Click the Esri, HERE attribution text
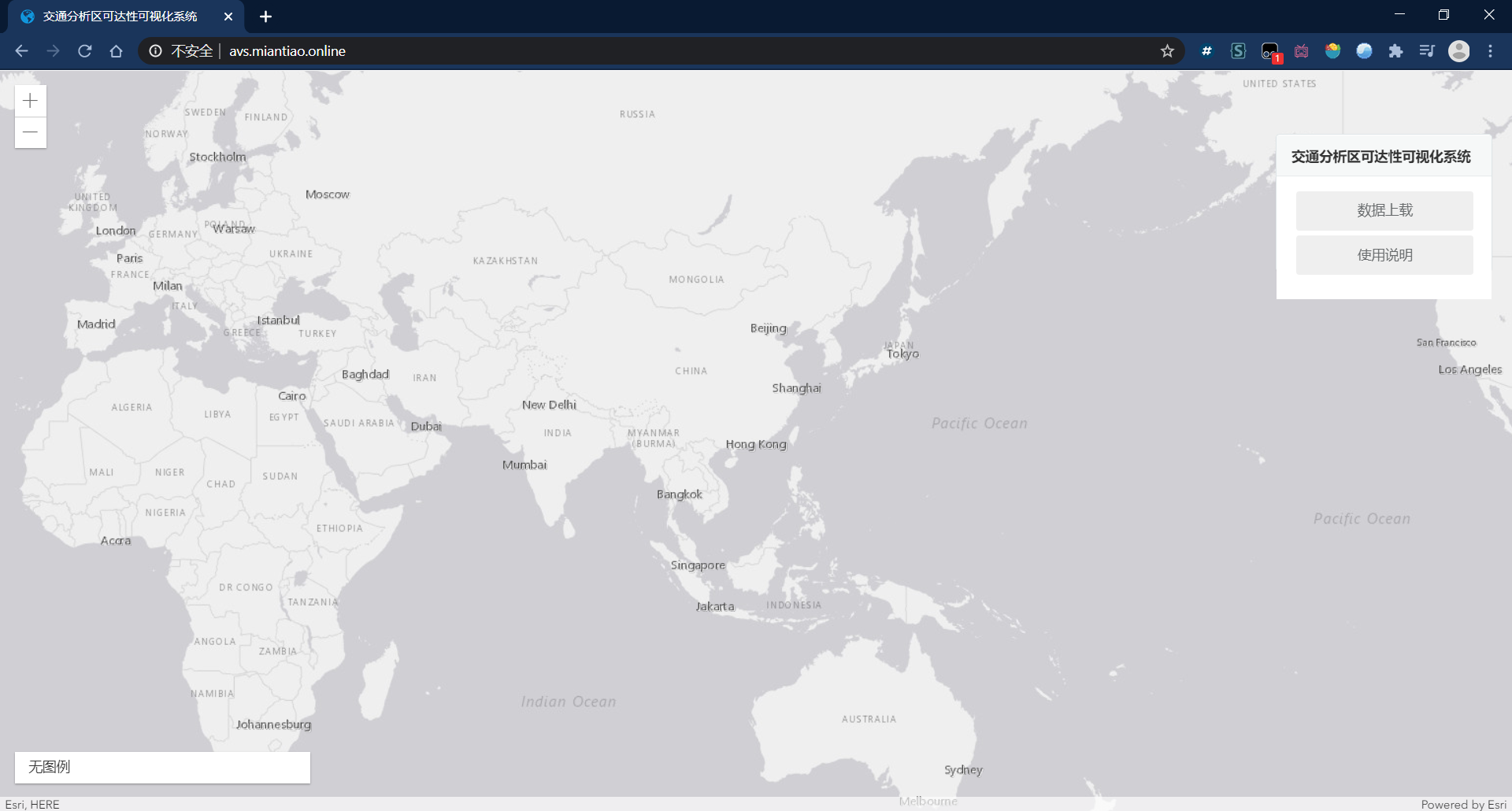1512x811 pixels. pos(32,804)
